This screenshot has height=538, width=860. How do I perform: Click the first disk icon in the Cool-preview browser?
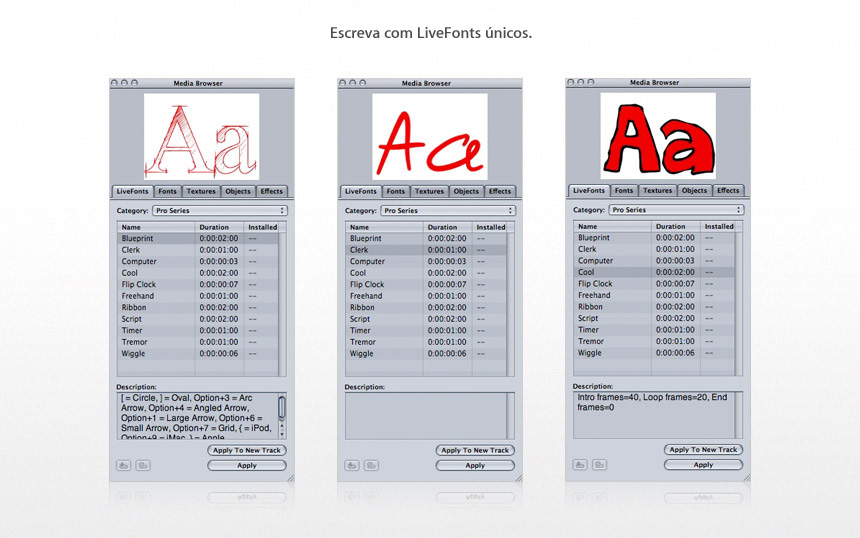[580, 464]
